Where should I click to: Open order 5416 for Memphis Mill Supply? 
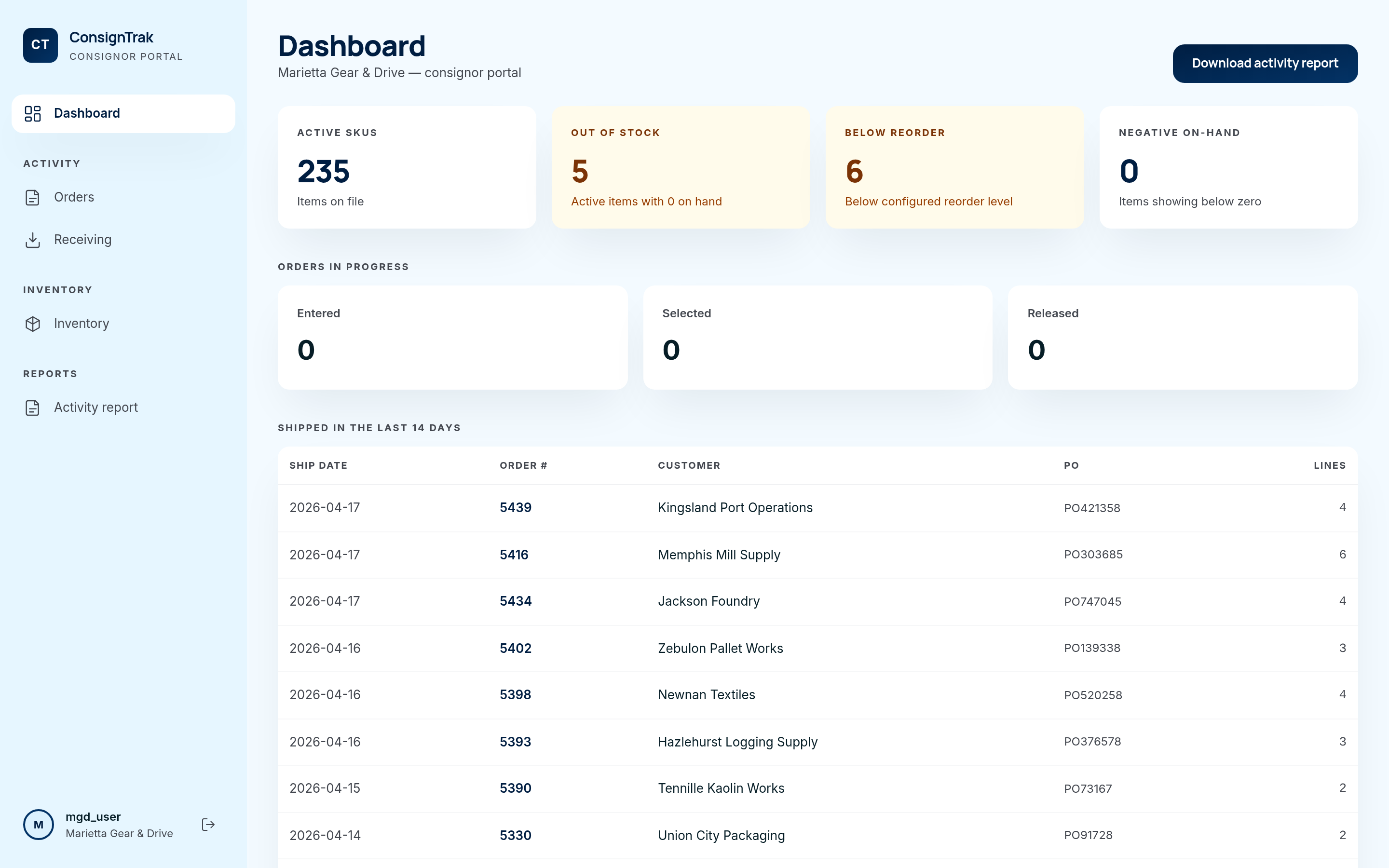coord(514,555)
